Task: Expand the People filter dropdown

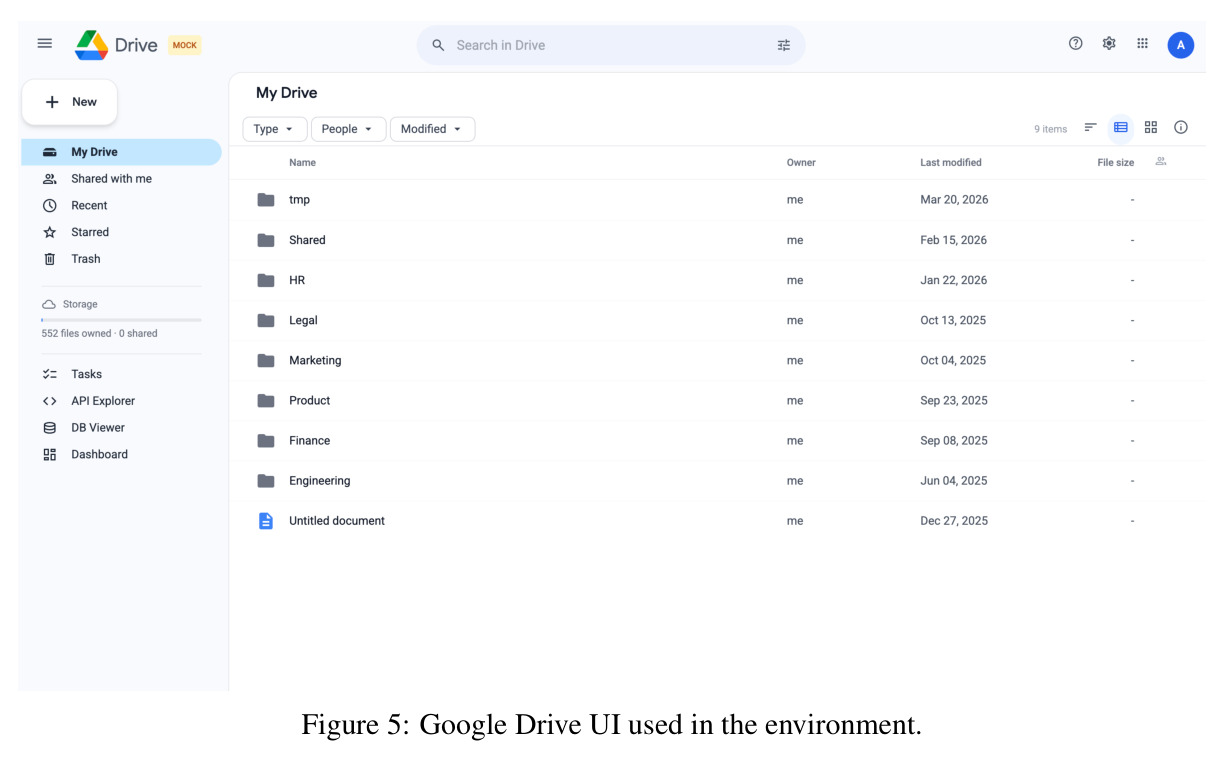Action: tap(348, 129)
